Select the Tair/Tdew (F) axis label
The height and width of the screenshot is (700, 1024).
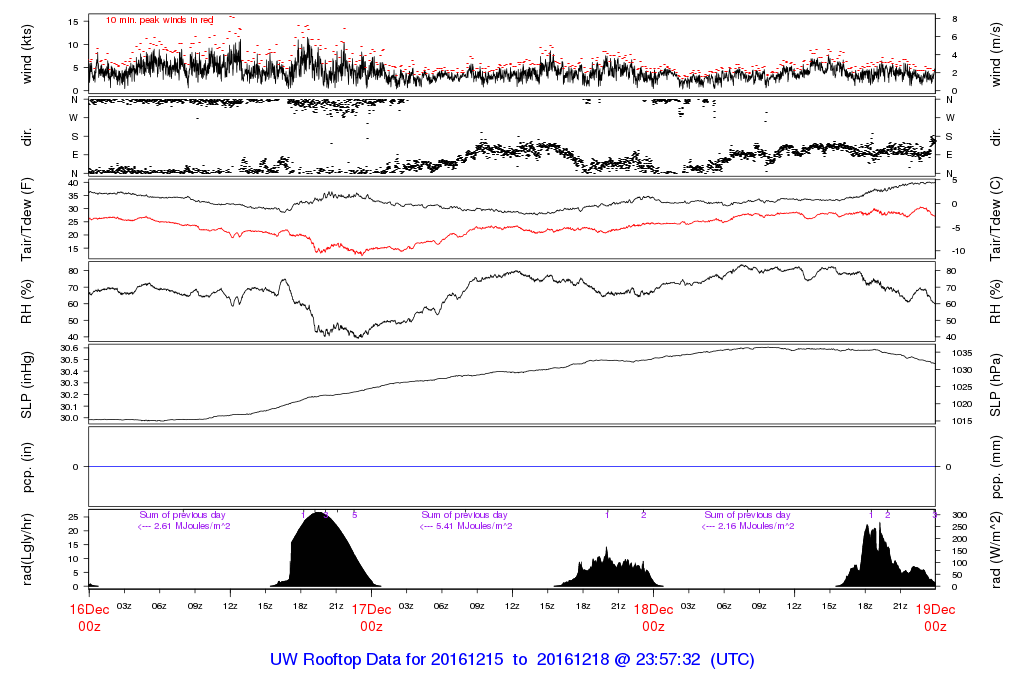pyautogui.click(x=27, y=219)
